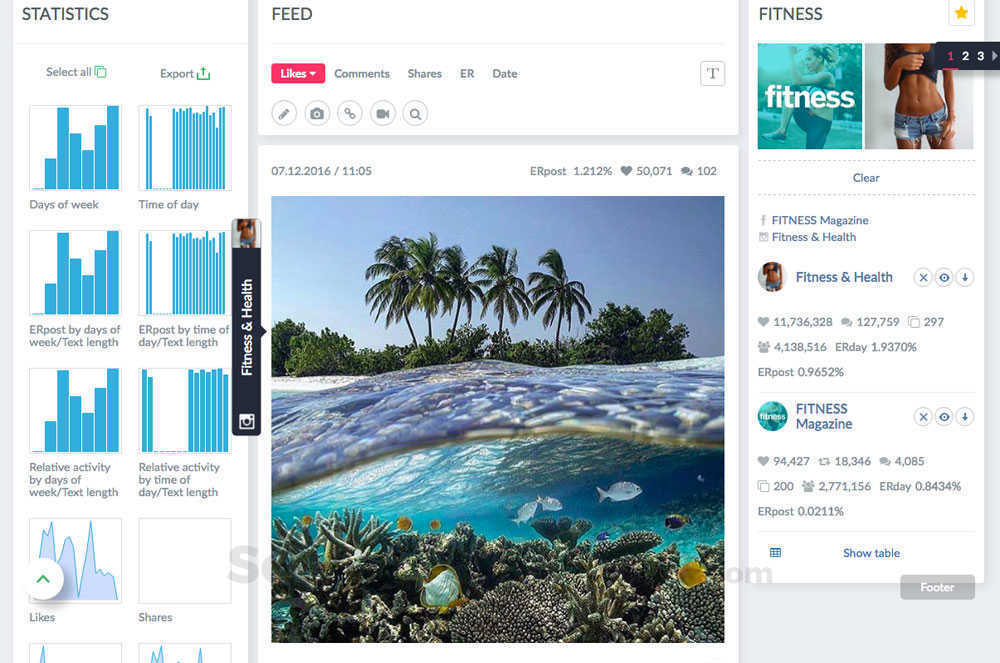Click Select all in Statistics
Screen dimensions: 1000x663
(x=76, y=72)
